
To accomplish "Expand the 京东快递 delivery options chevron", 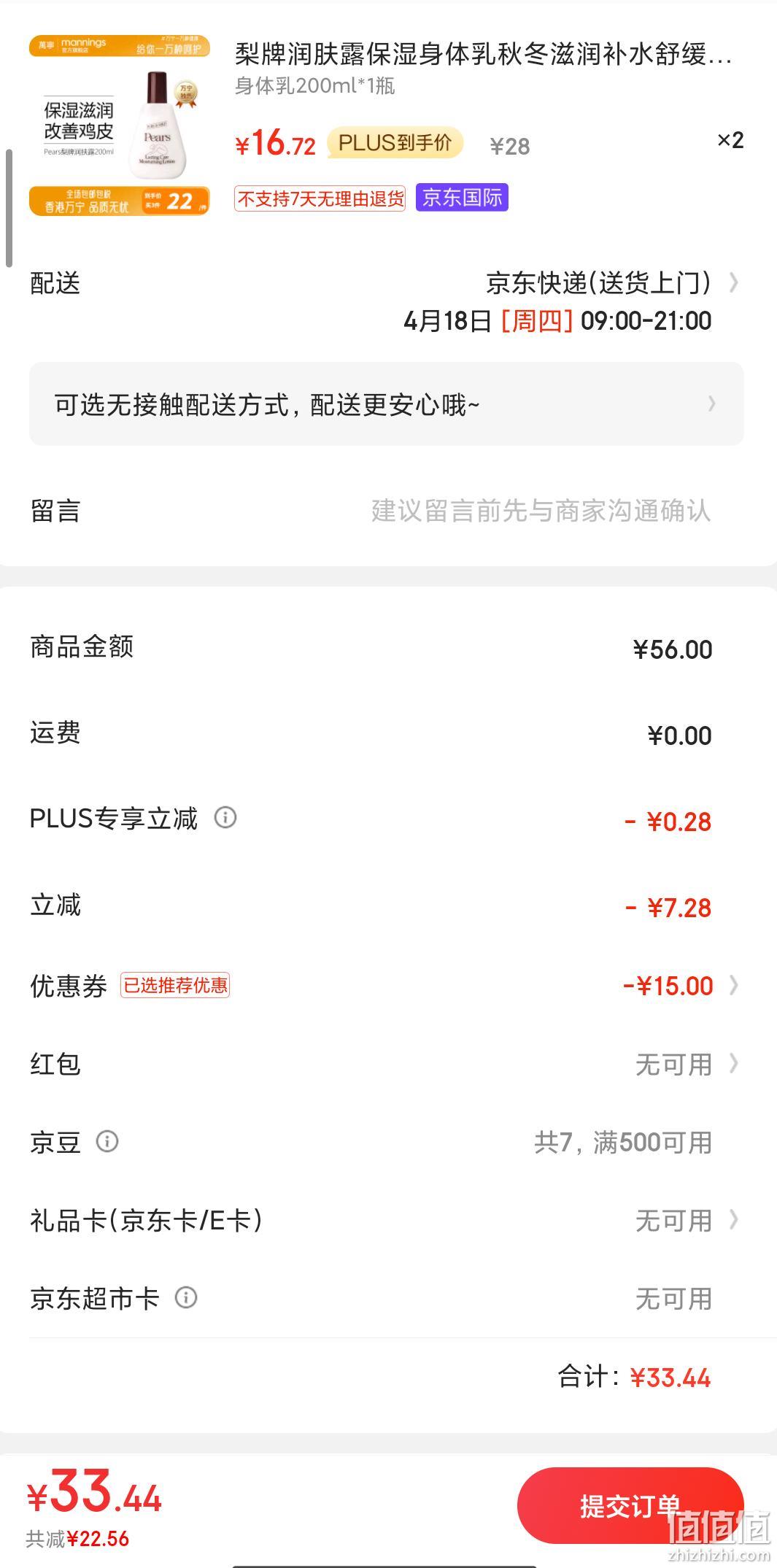I will pos(734,282).
